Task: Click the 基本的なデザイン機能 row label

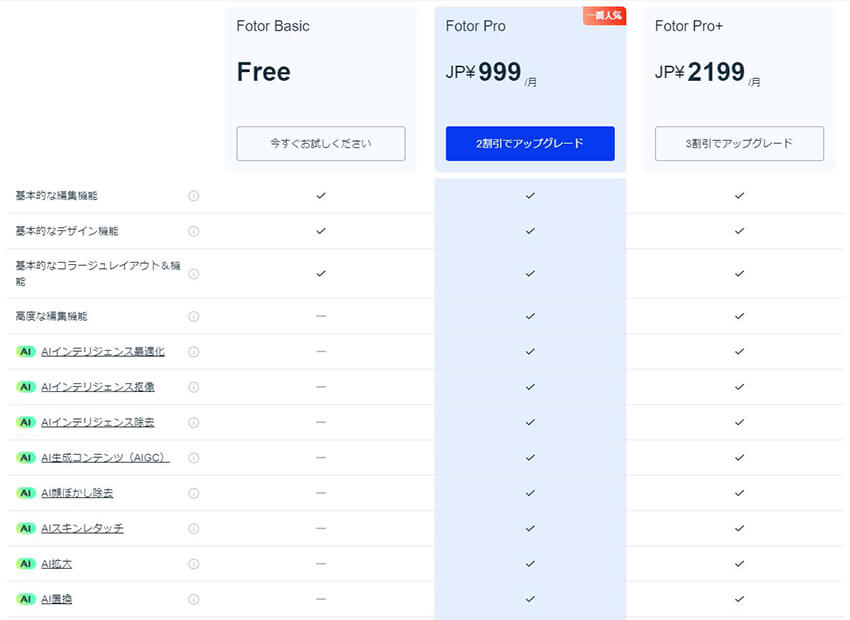Action: pyautogui.click(x=67, y=231)
